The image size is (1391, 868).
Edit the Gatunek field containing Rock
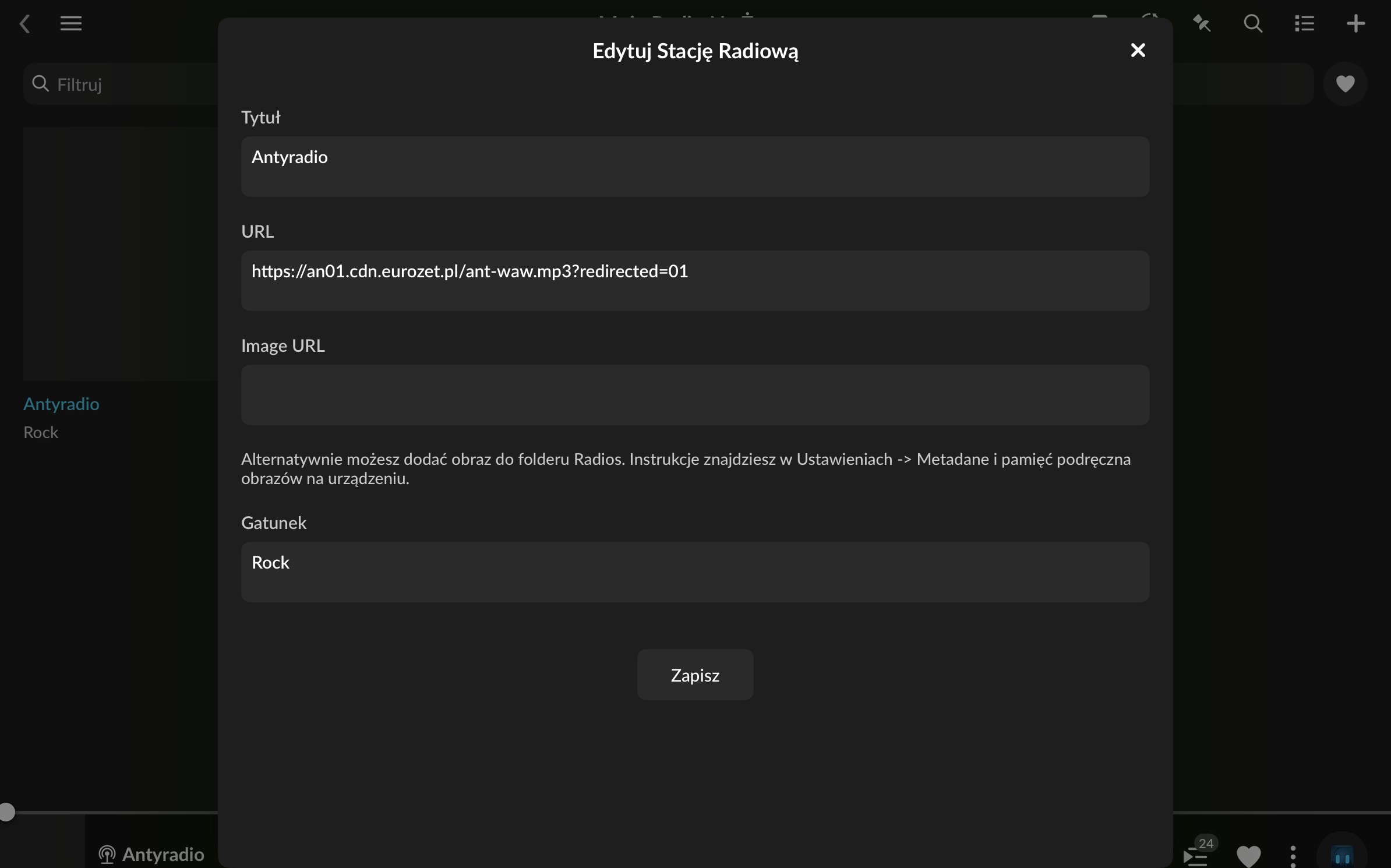[x=695, y=572]
